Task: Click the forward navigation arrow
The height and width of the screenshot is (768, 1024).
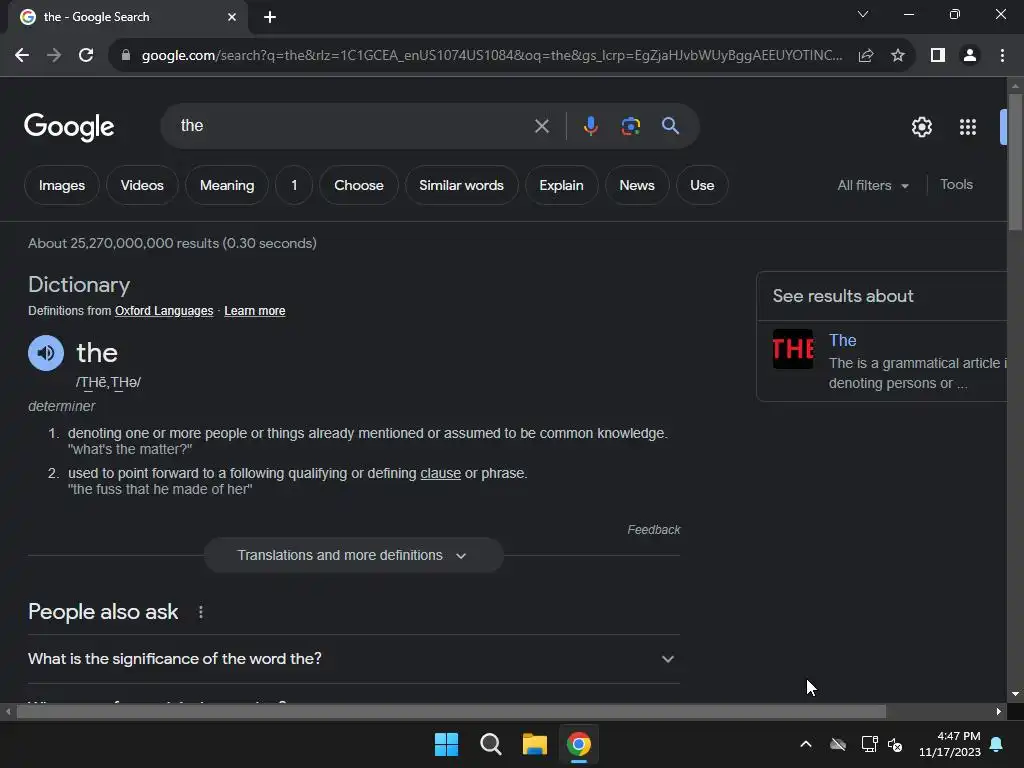Action: [54, 56]
